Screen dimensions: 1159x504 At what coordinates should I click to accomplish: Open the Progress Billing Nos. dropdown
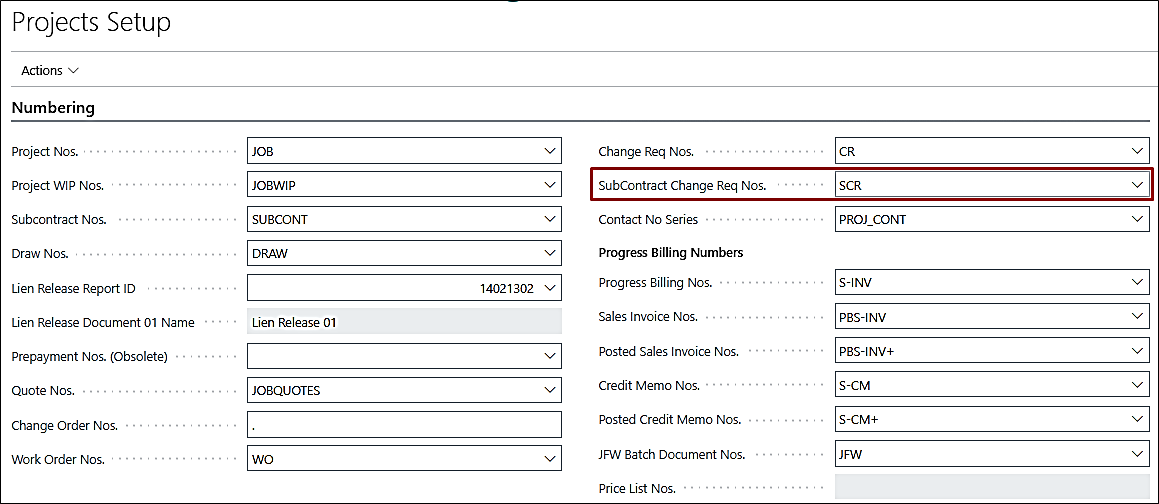(1136, 283)
